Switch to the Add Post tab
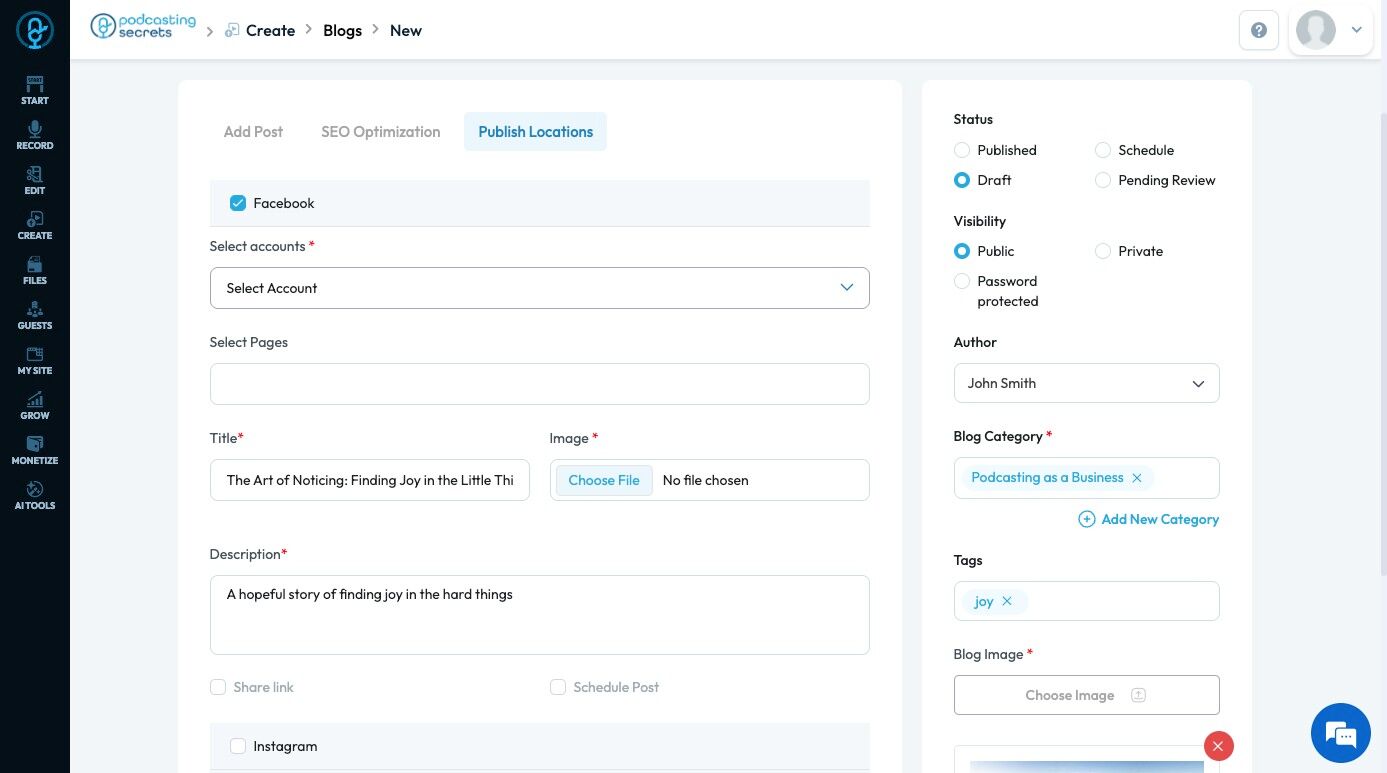The height and width of the screenshot is (773, 1387). [253, 132]
